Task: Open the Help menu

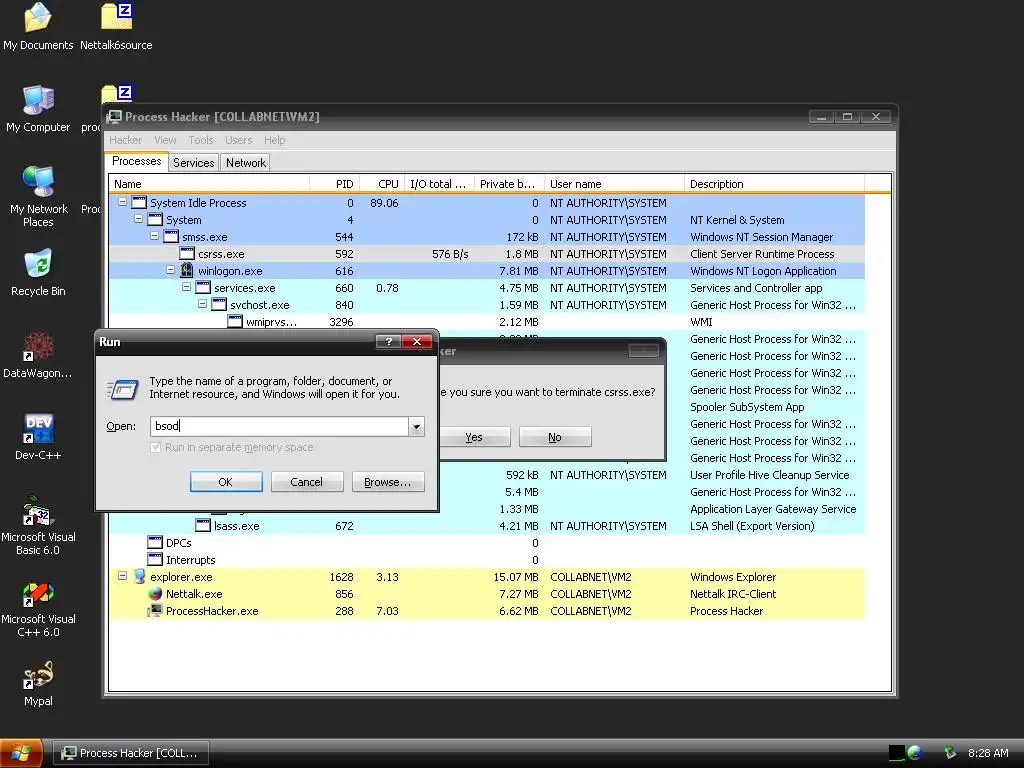Action: [x=274, y=140]
